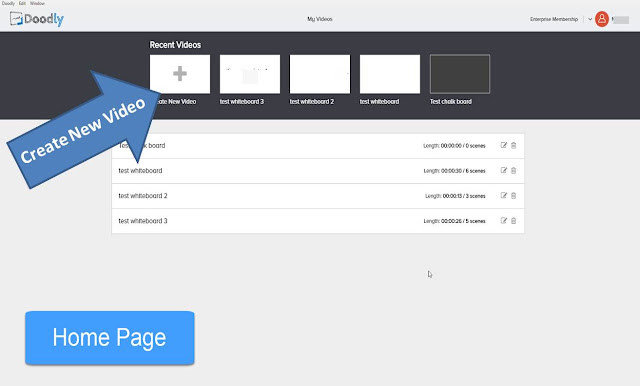Delete the test whiteboard 2 row

(513, 196)
